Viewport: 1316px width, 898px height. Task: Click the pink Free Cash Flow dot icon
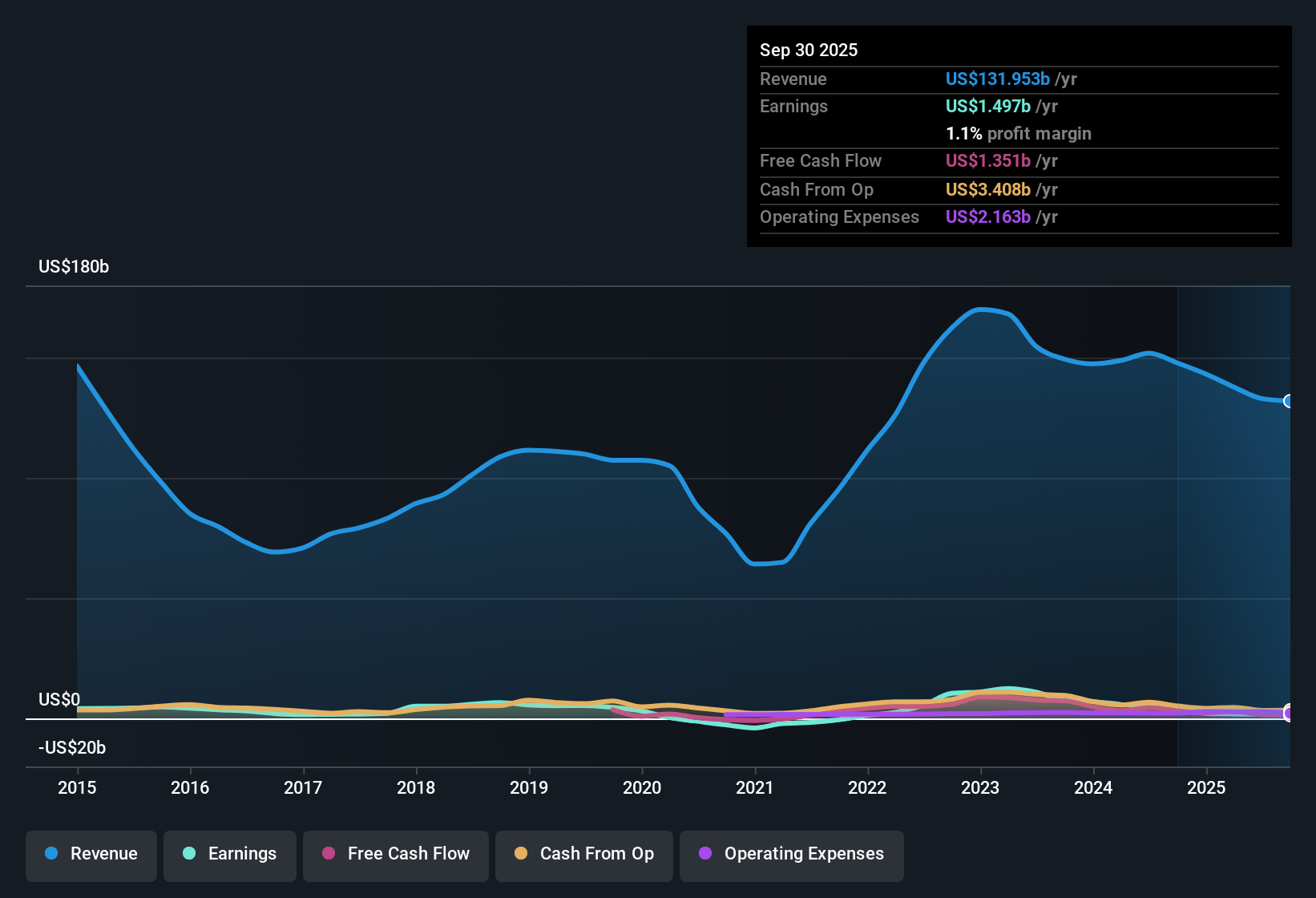click(328, 854)
